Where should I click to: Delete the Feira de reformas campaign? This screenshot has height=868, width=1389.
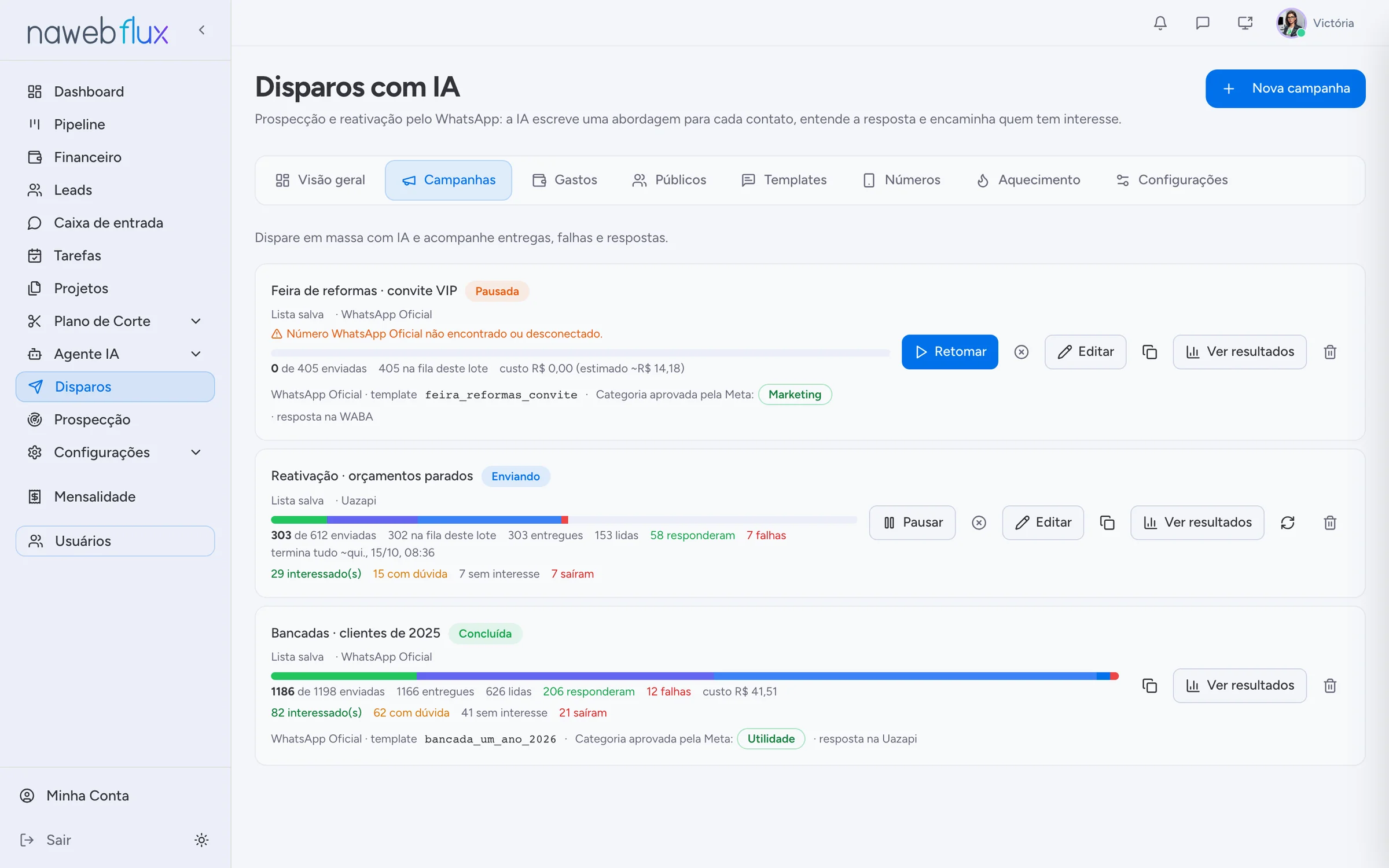[x=1330, y=352]
